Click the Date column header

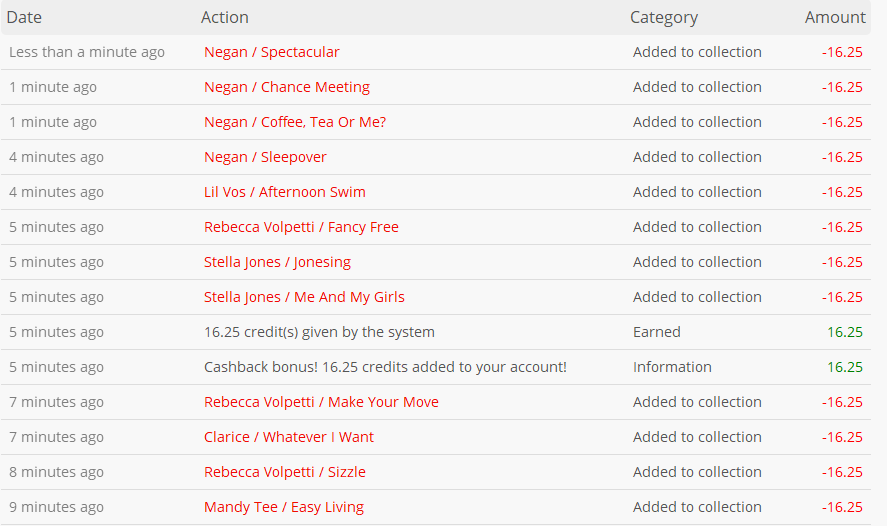point(24,18)
